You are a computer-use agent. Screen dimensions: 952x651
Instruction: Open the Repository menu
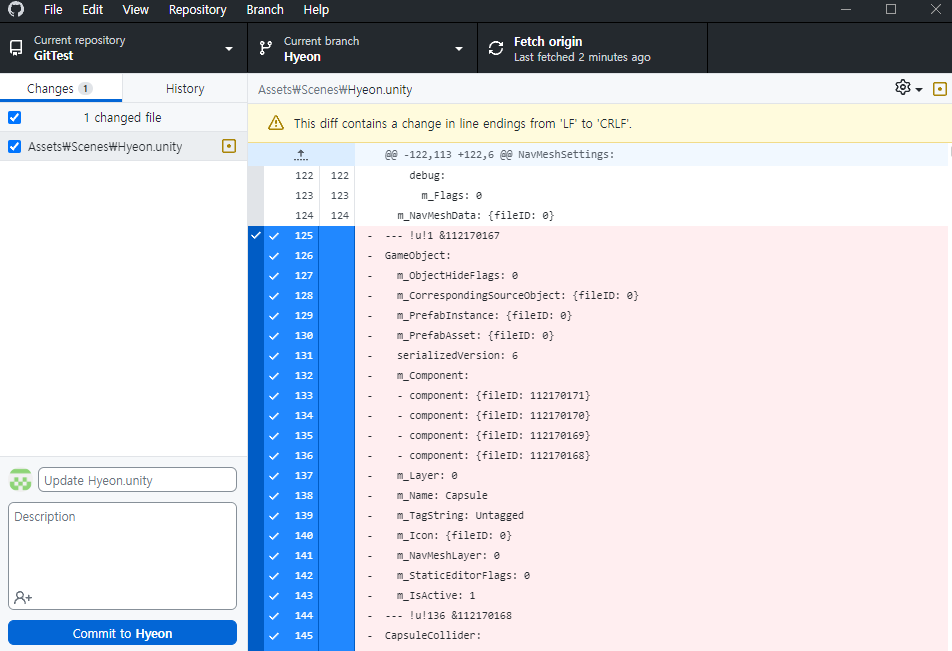click(x=197, y=10)
